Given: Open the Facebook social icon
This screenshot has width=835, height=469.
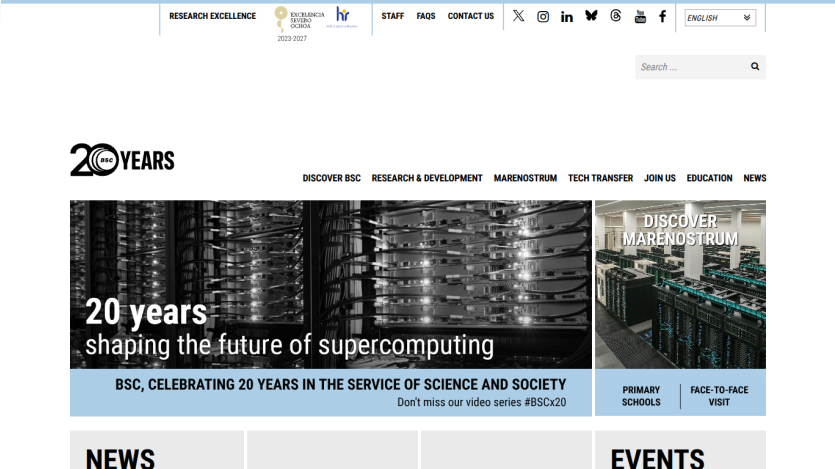Looking at the screenshot, I should [662, 17].
